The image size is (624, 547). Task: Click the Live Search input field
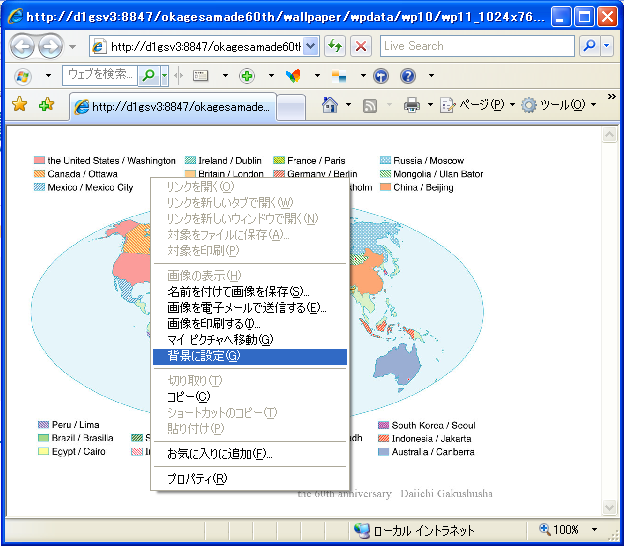(475, 46)
